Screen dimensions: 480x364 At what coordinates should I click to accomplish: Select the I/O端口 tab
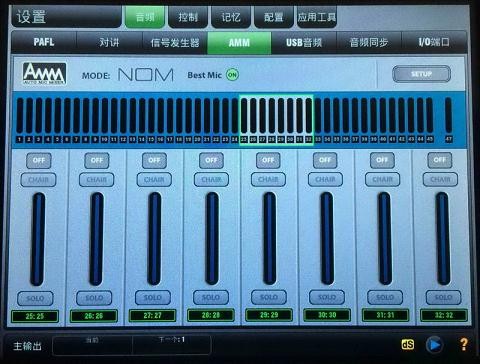point(434,42)
